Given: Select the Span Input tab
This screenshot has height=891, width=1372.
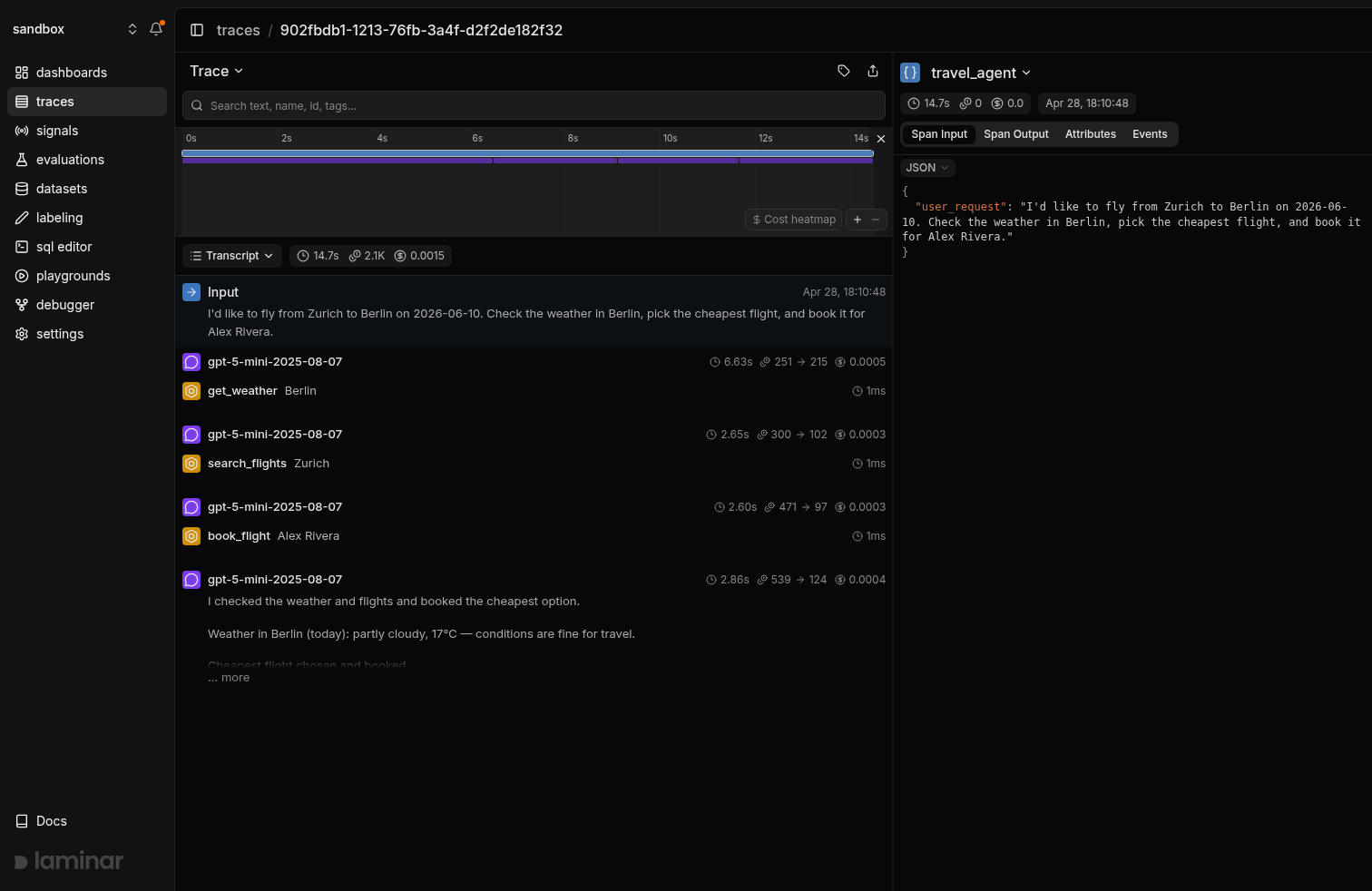Looking at the screenshot, I should (939, 134).
